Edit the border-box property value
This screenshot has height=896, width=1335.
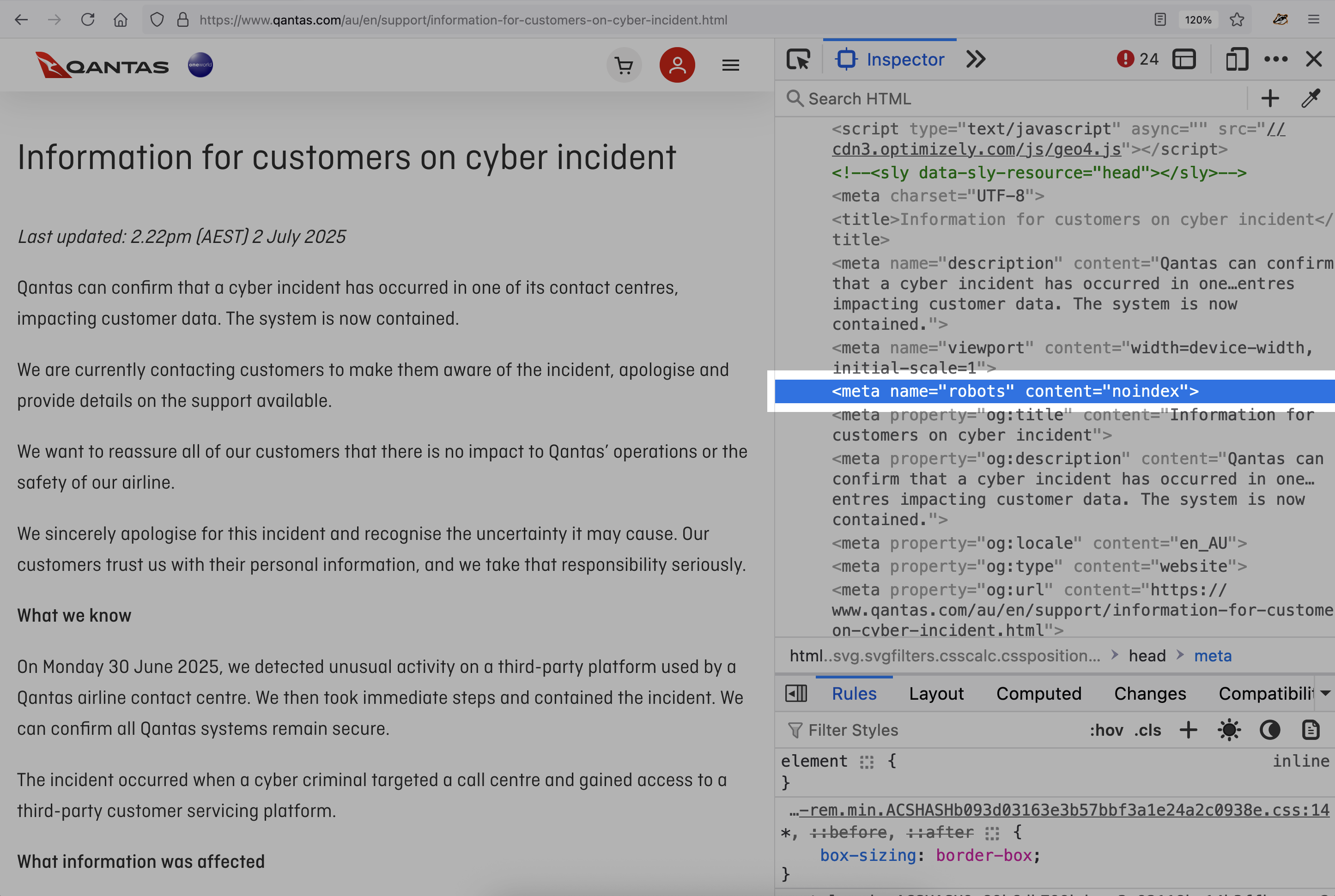[983, 855]
